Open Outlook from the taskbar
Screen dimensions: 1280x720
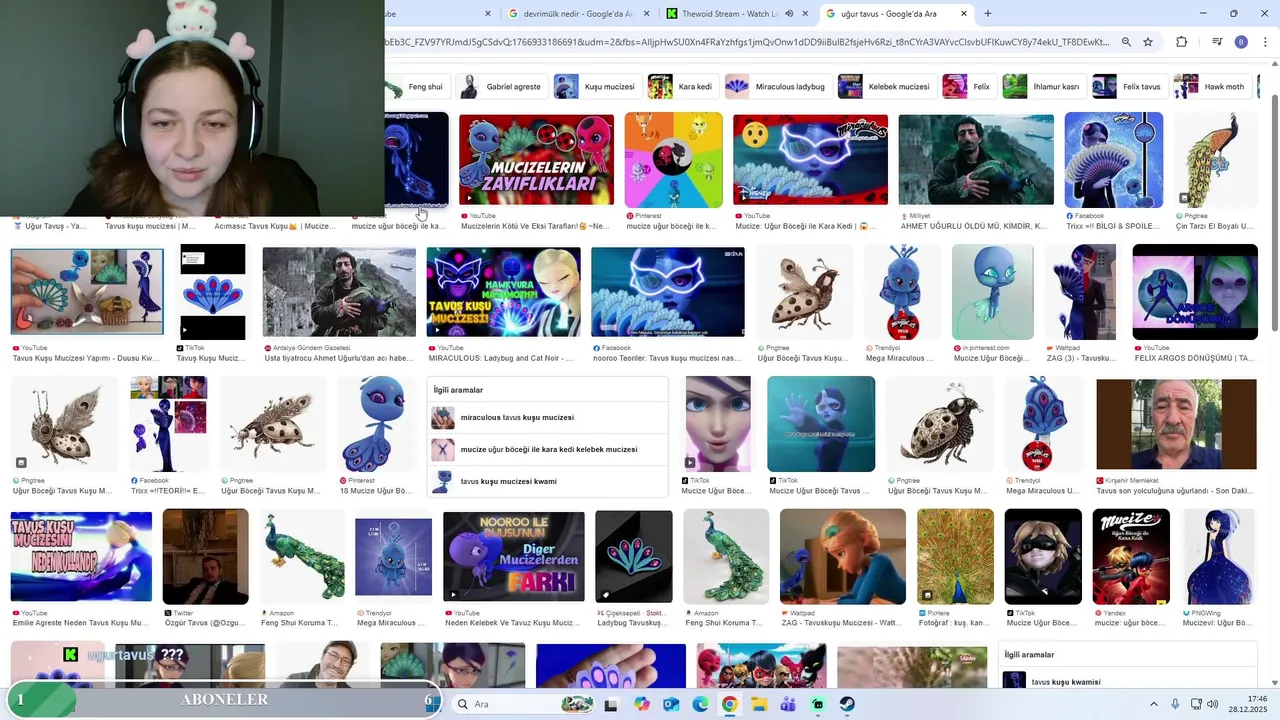[x=671, y=704]
